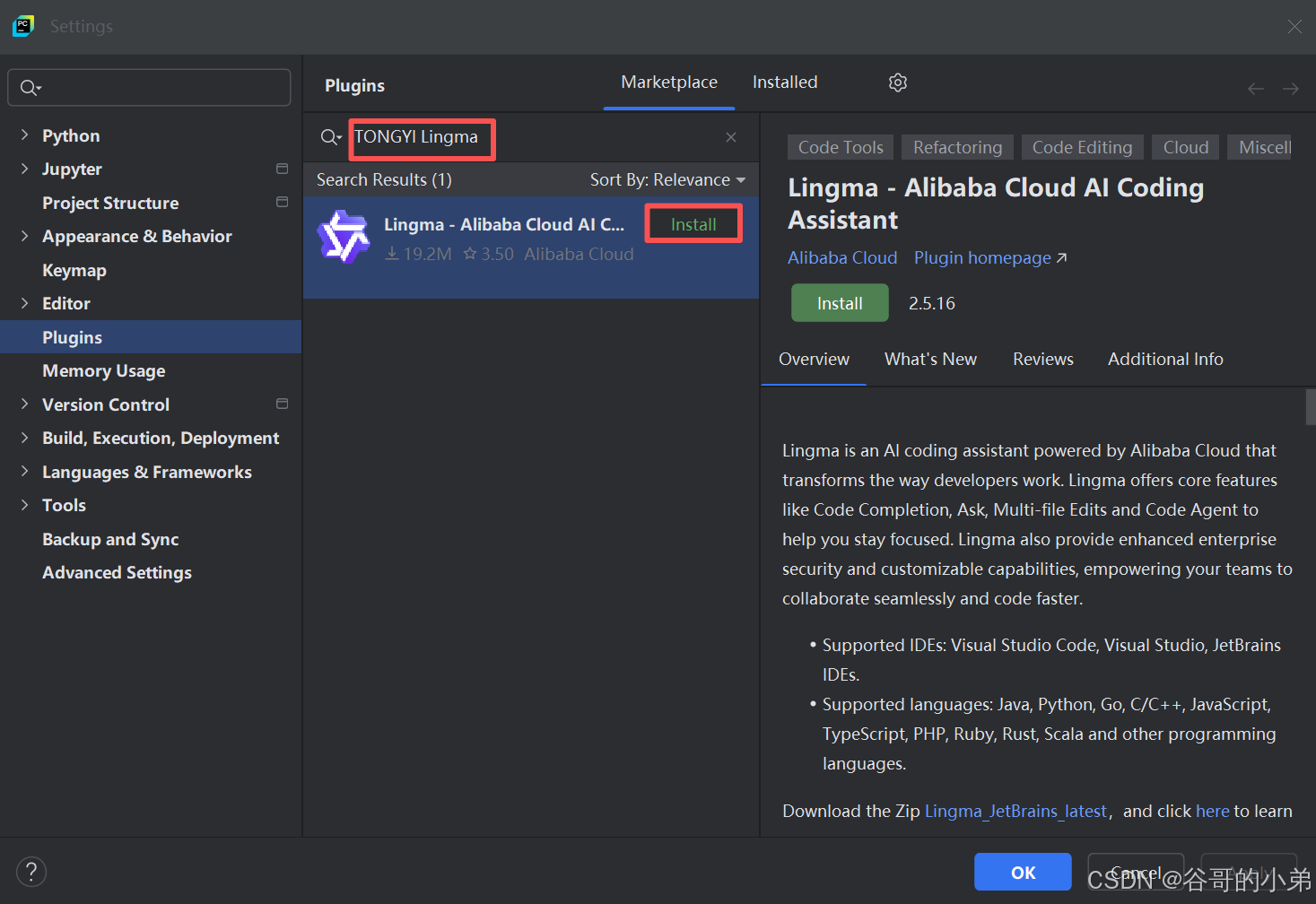
Task: Click the green Install button in details
Action: click(x=840, y=303)
